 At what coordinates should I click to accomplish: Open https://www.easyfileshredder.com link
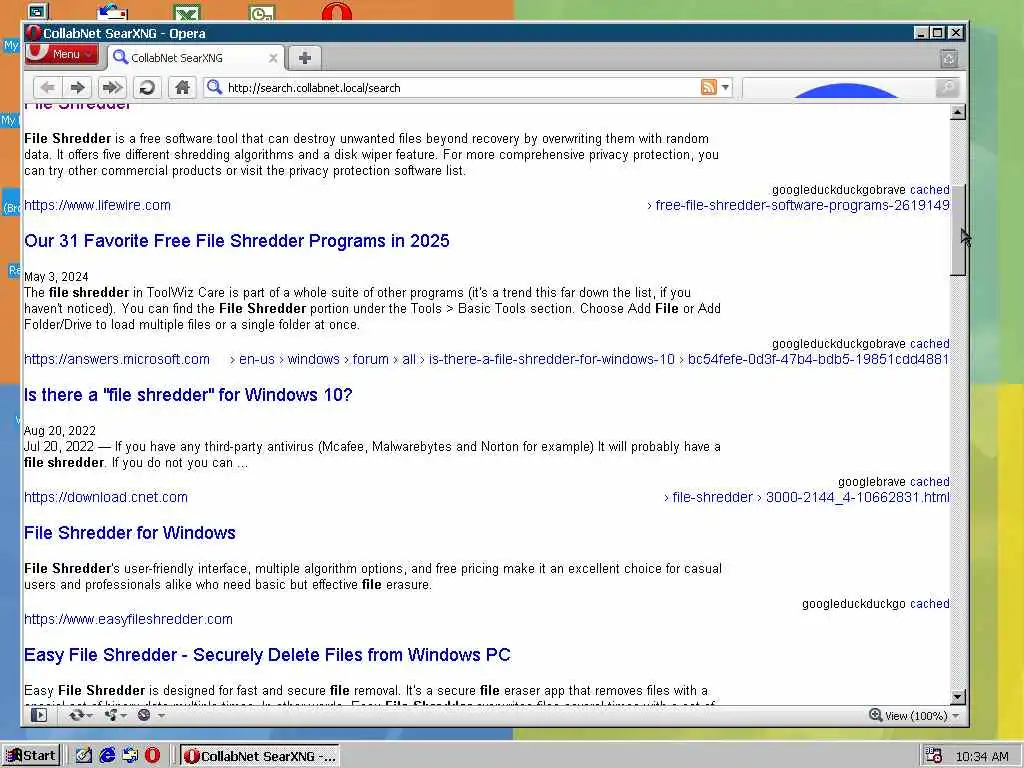pyautogui.click(x=128, y=619)
